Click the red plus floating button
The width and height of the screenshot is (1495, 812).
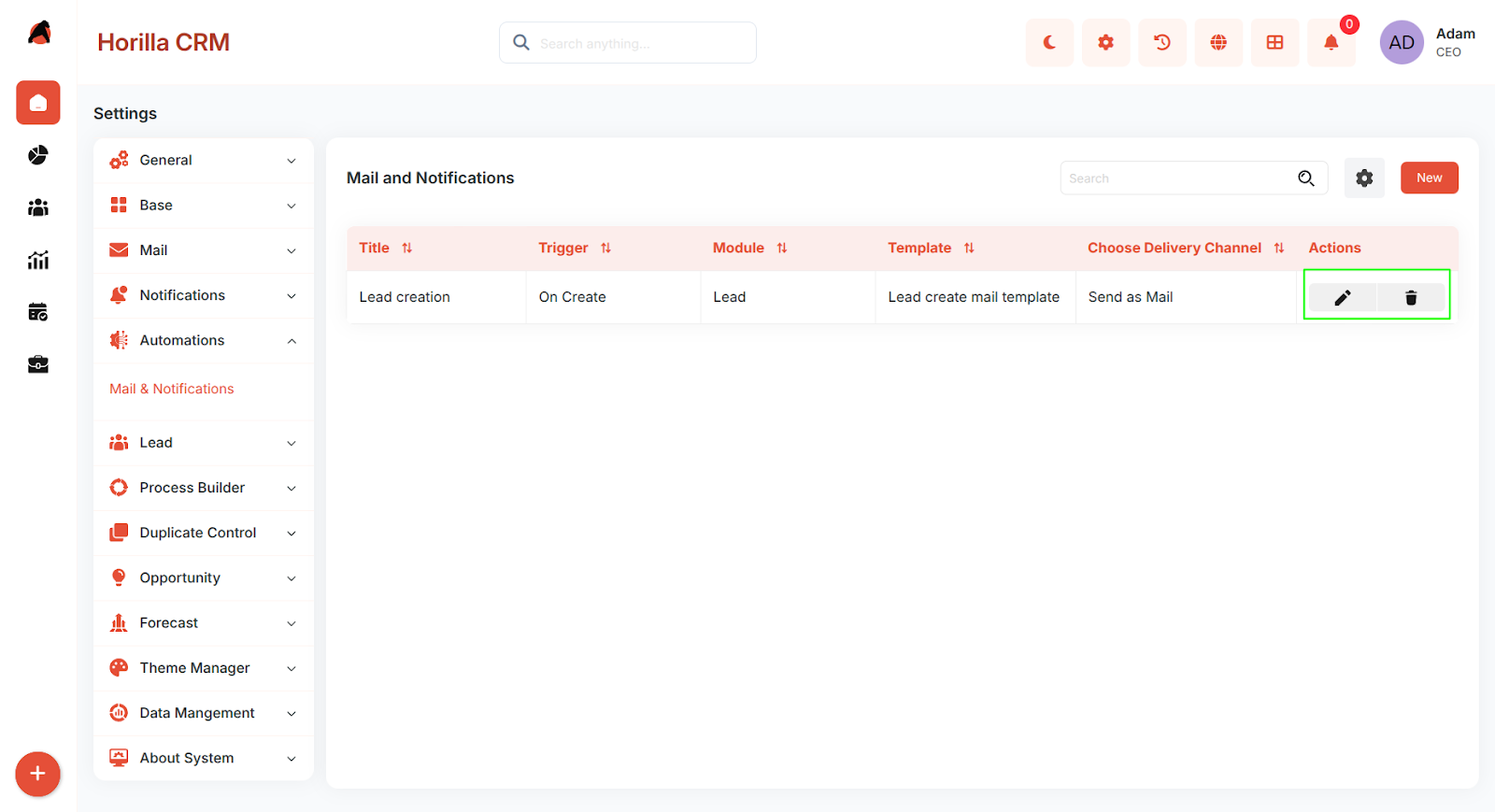coord(37,774)
